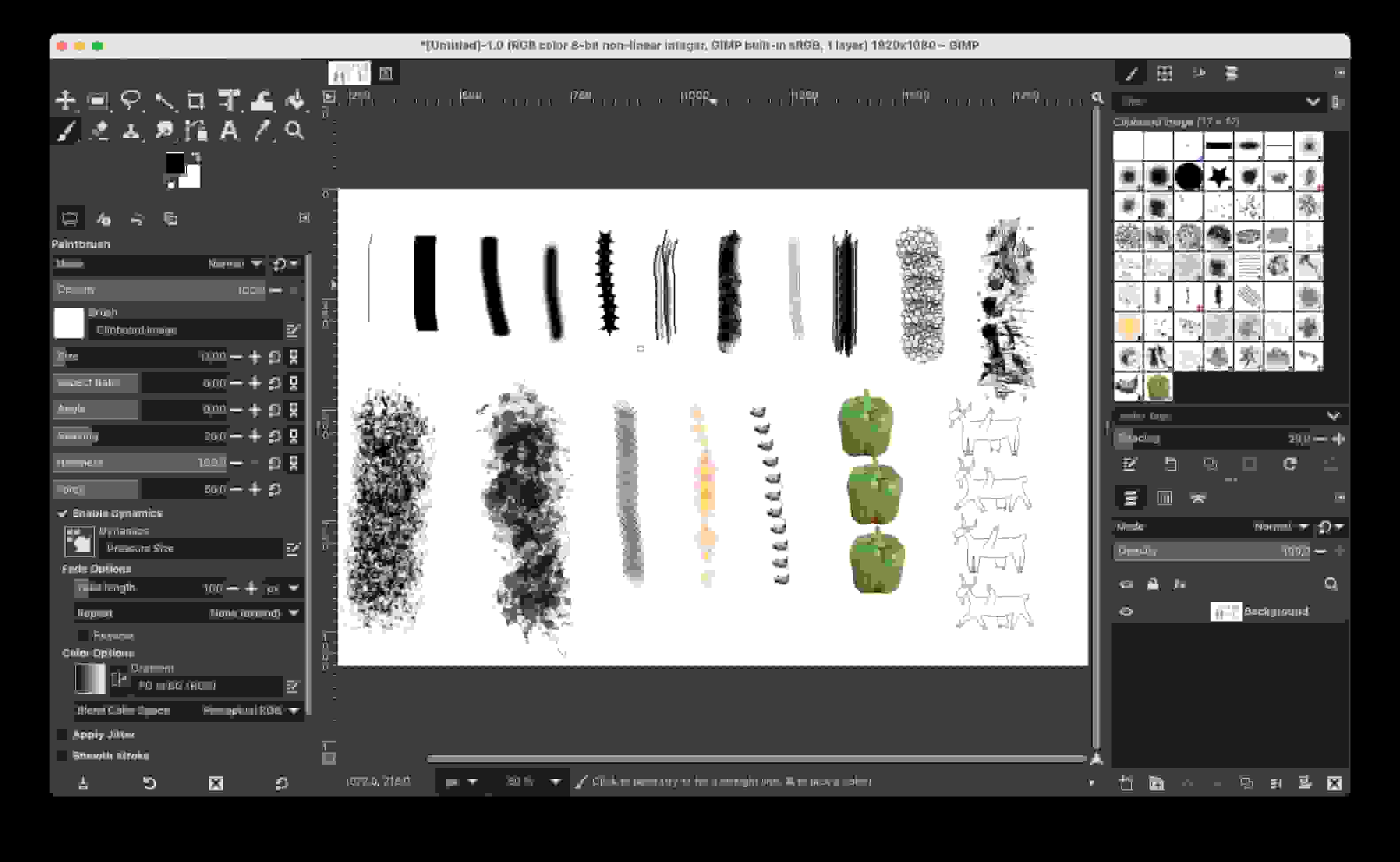Save current settings as a tool preset
The image size is (1400, 862).
point(84,784)
